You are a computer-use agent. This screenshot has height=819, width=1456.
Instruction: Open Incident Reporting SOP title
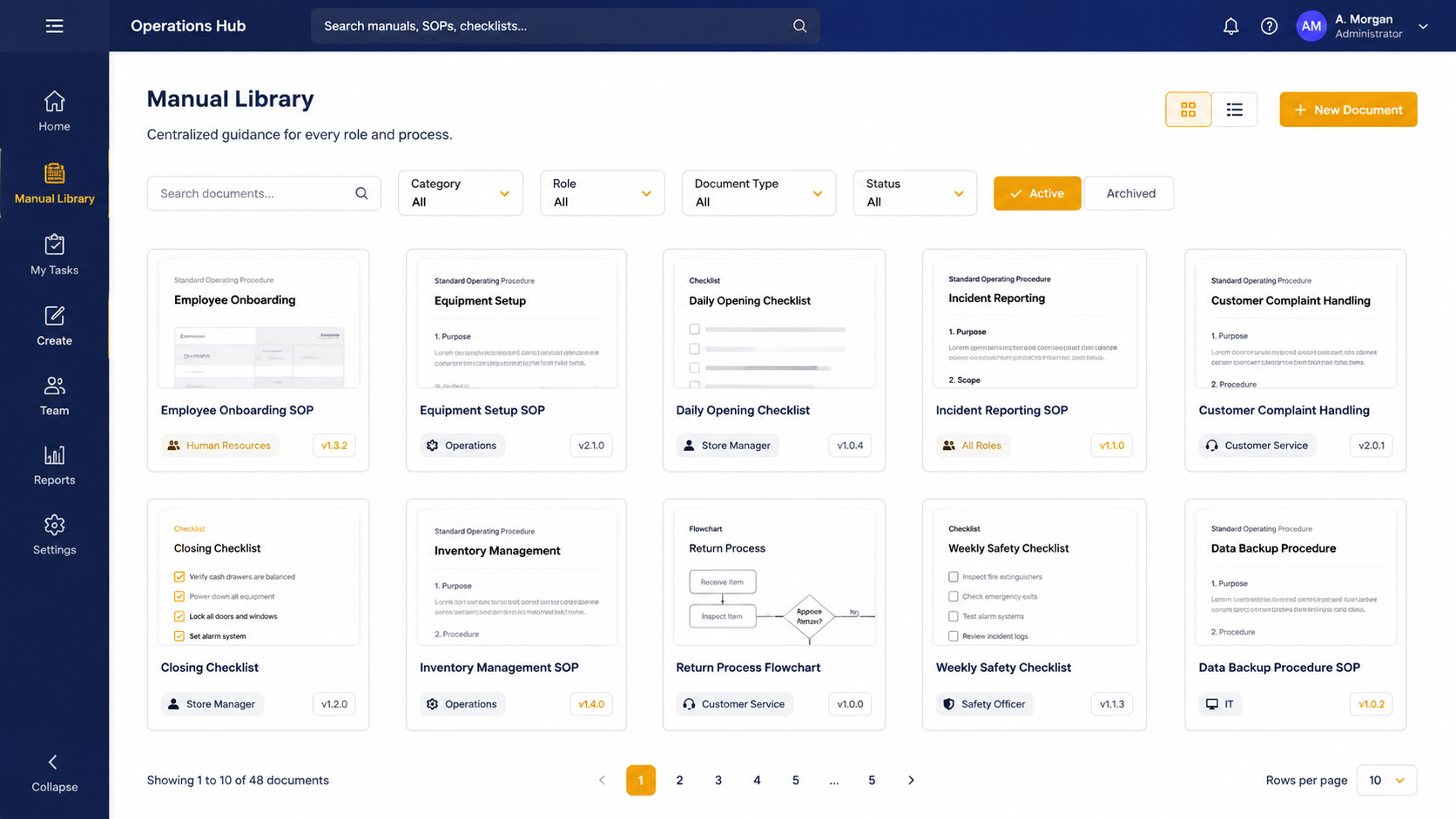(x=1001, y=410)
